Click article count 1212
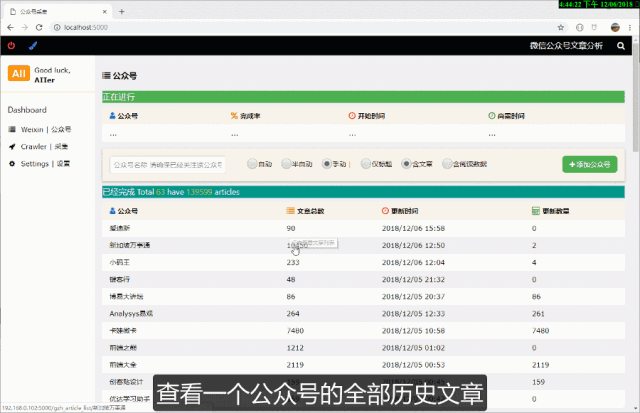640x413 pixels. (295, 348)
